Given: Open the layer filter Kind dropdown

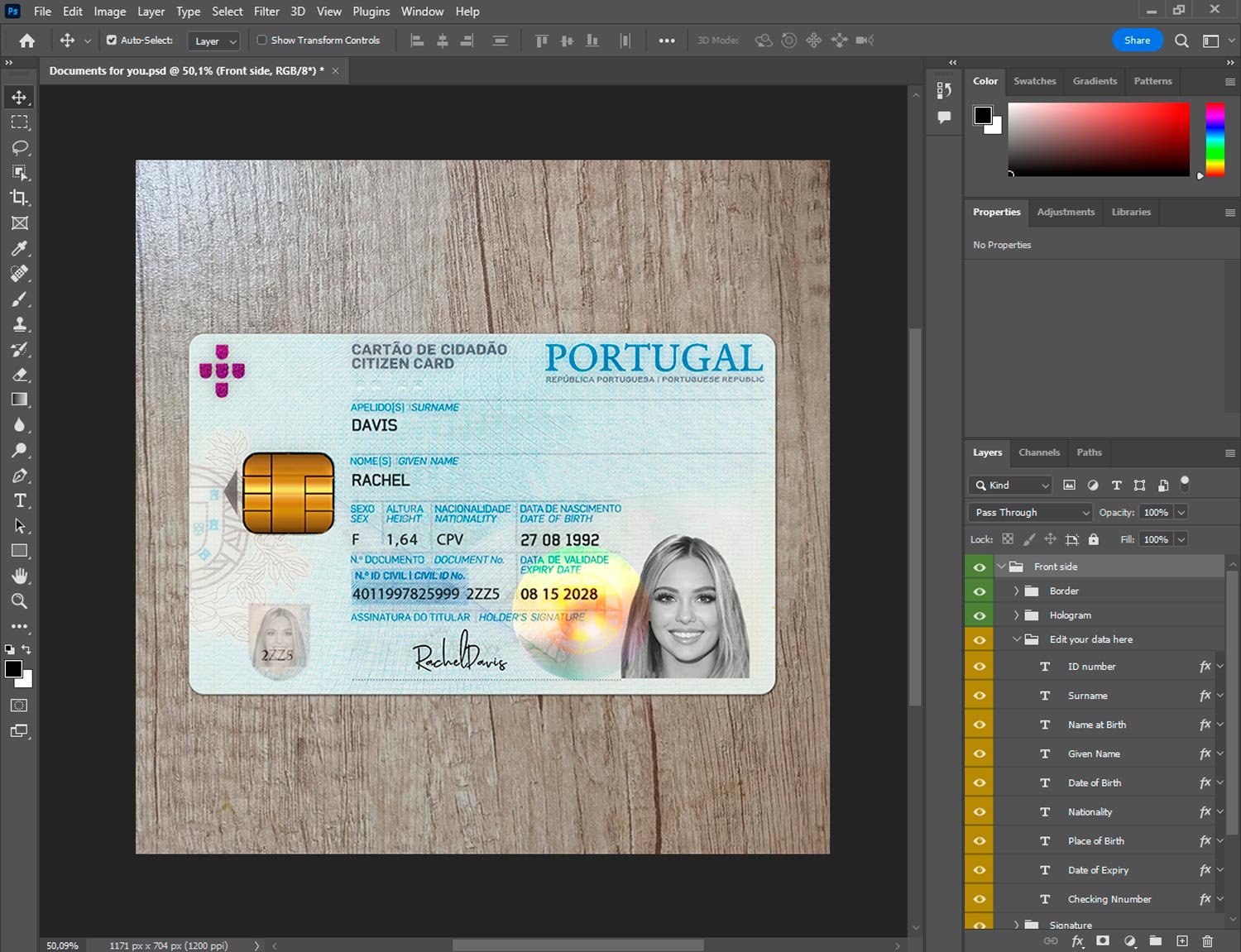Looking at the screenshot, I should tap(1011, 486).
